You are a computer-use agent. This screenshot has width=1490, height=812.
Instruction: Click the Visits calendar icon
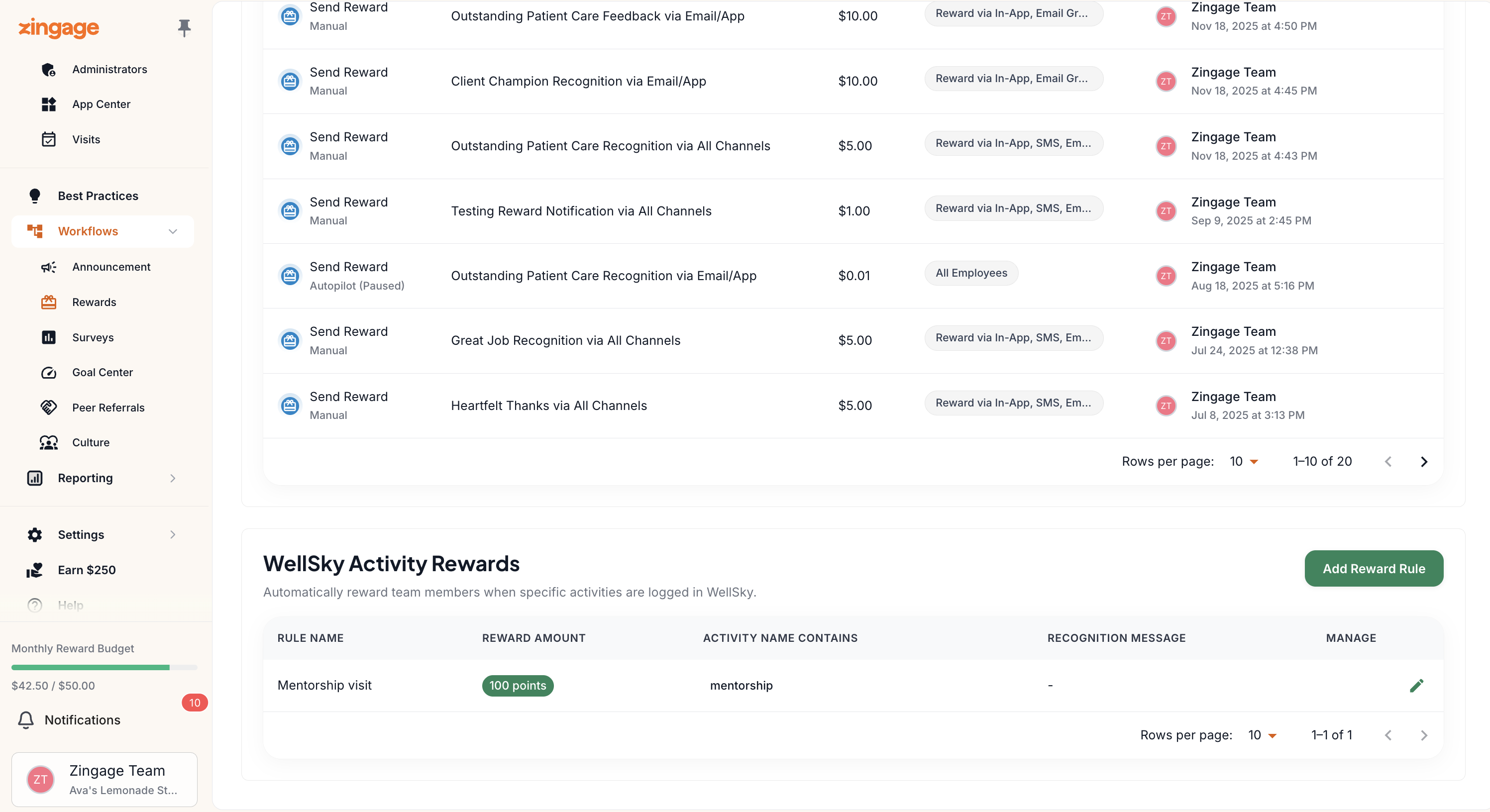(49, 139)
